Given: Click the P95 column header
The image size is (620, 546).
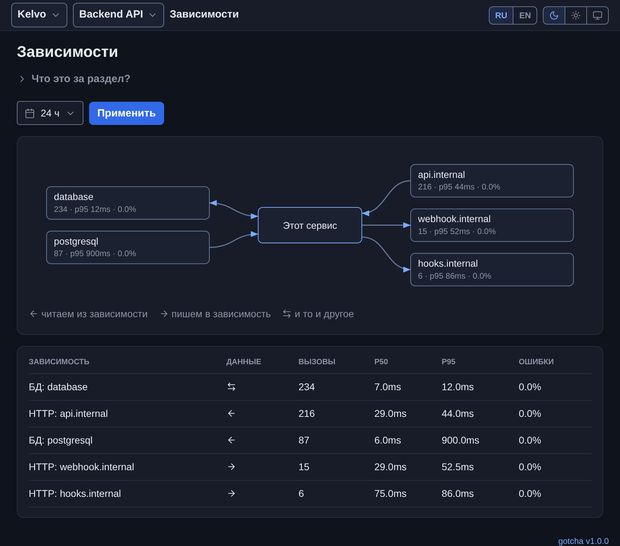Looking at the screenshot, I should (x=448, y=361).
